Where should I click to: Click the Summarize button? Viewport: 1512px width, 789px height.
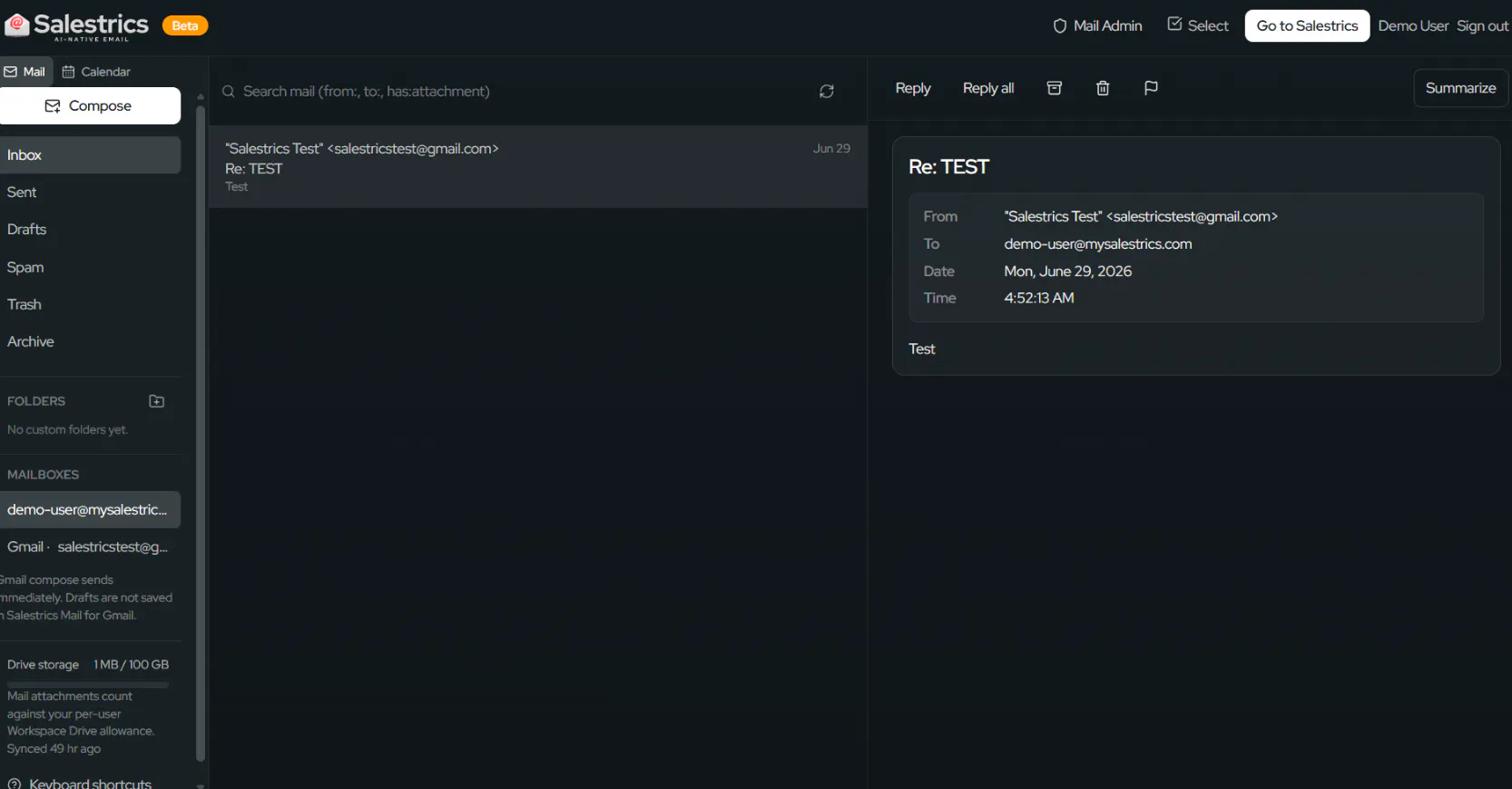(x=1460, y=88)
